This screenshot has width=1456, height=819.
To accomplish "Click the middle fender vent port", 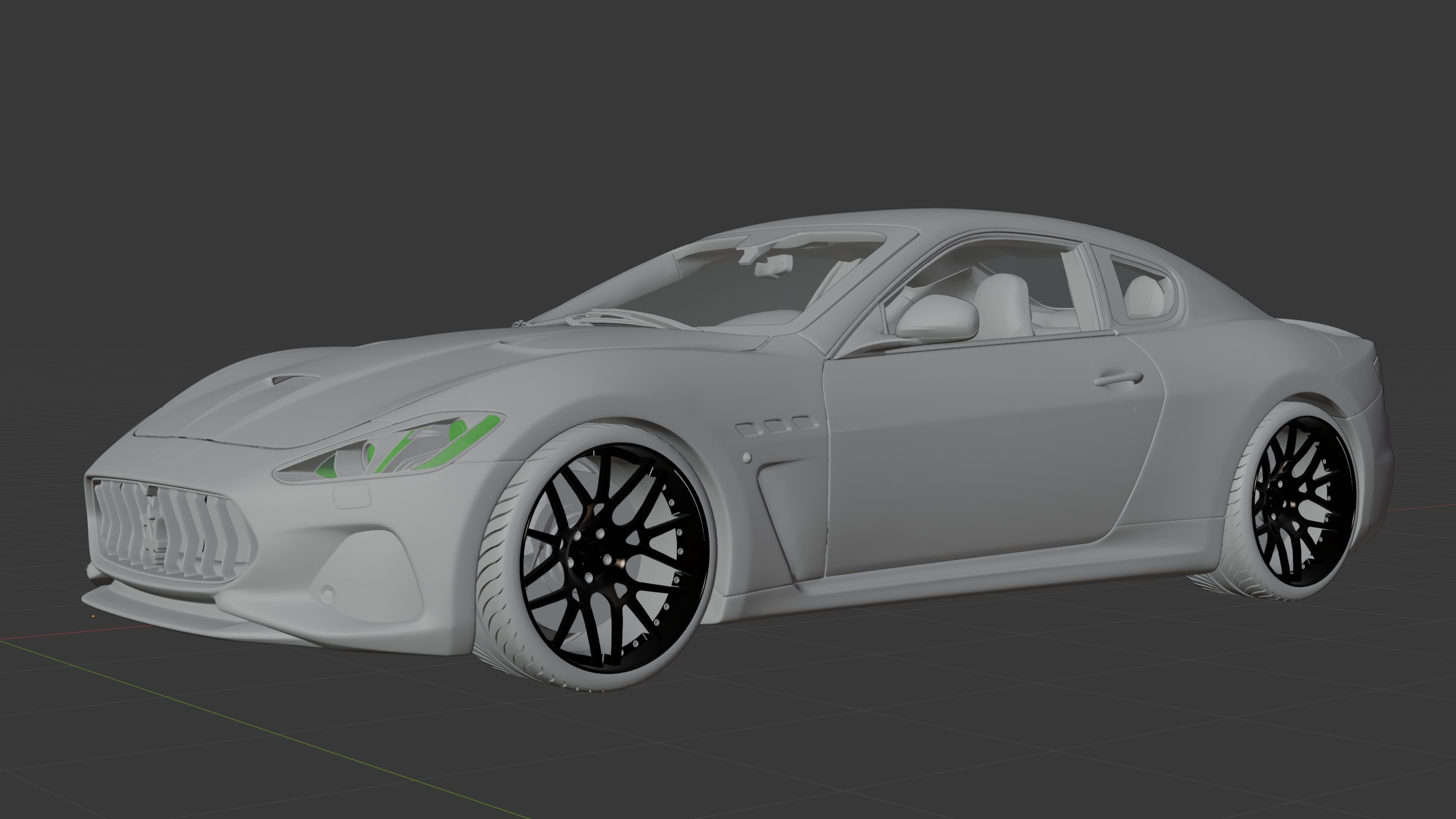I will coord(775,425).
